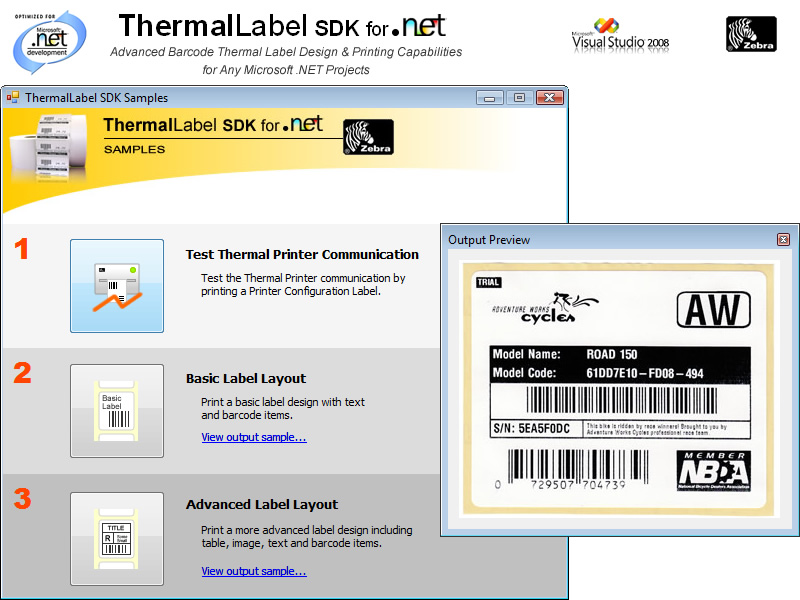Close the Output Preview window
Image resolution: width=800 pixels, height=600 pixels.
tap(783, 240)
